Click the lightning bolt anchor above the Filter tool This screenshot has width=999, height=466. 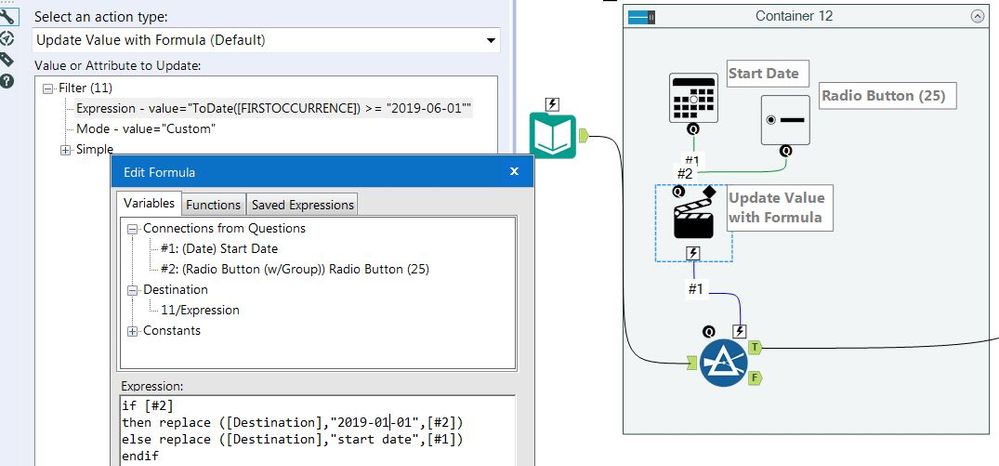click(739, 331)
